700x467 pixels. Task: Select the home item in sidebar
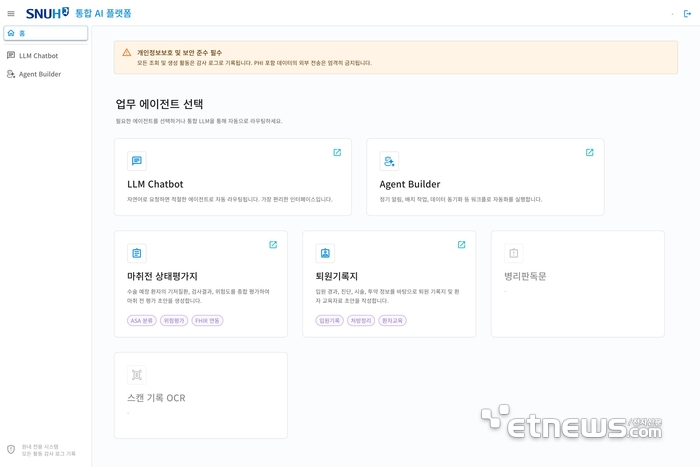(46, 33)
